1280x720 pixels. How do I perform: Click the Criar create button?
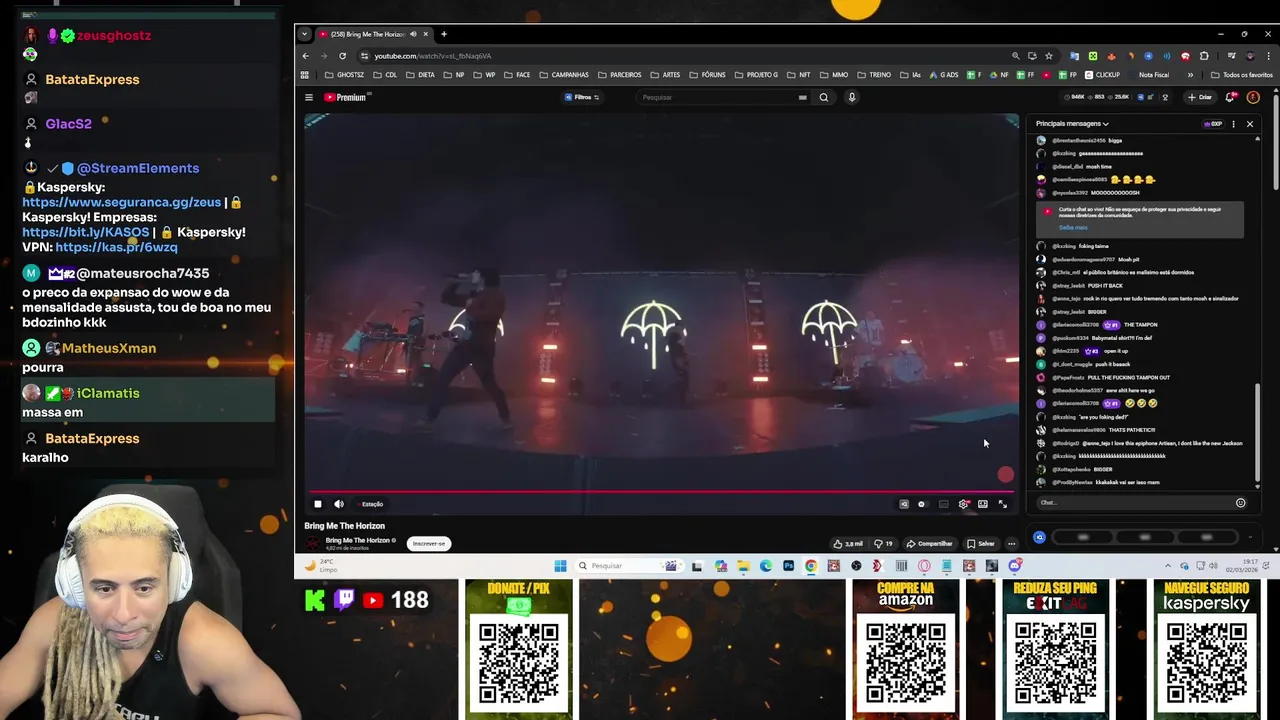coord(1199,97)
